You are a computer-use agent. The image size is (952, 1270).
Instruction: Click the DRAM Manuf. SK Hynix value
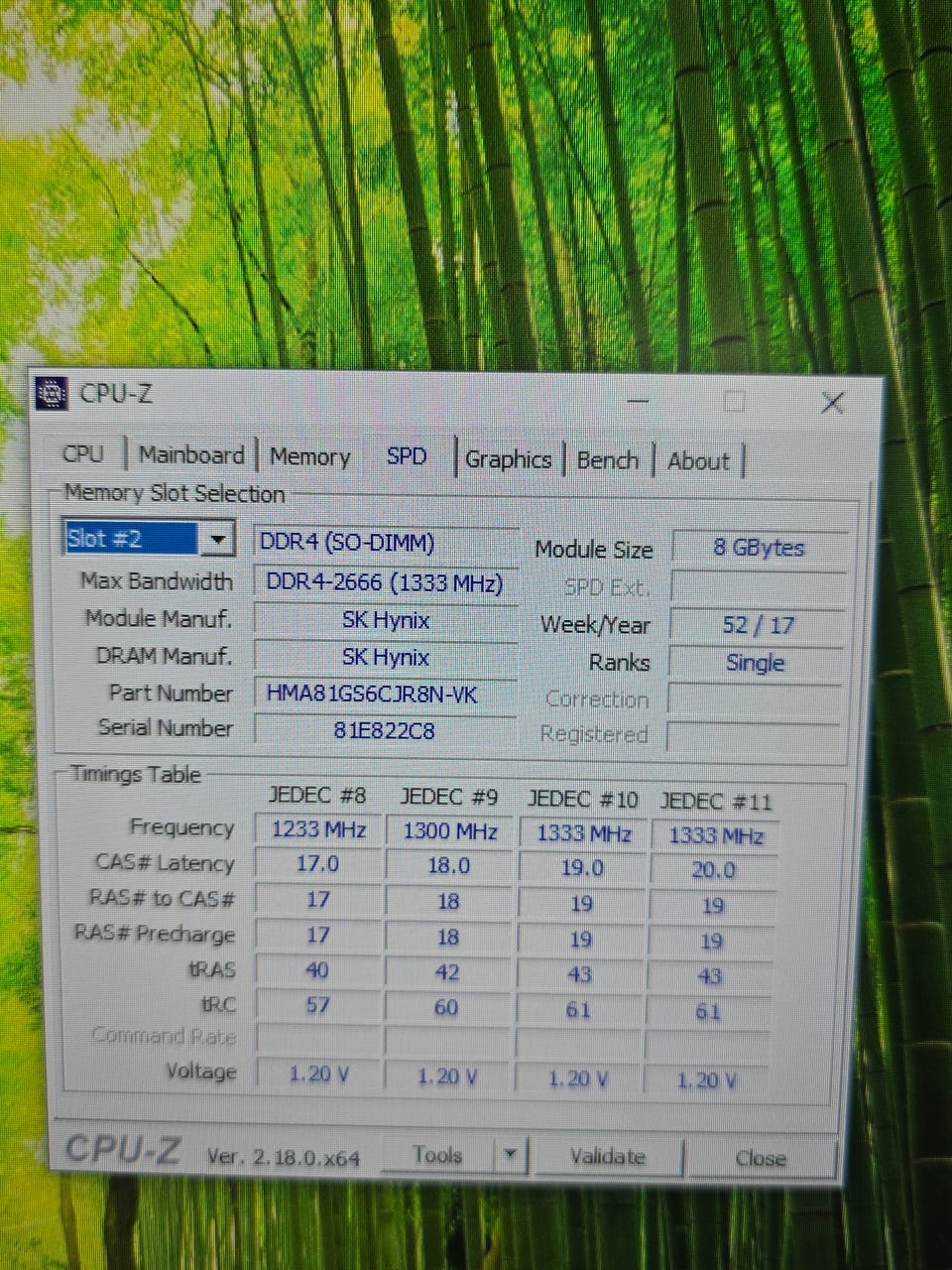pos(386,657)
